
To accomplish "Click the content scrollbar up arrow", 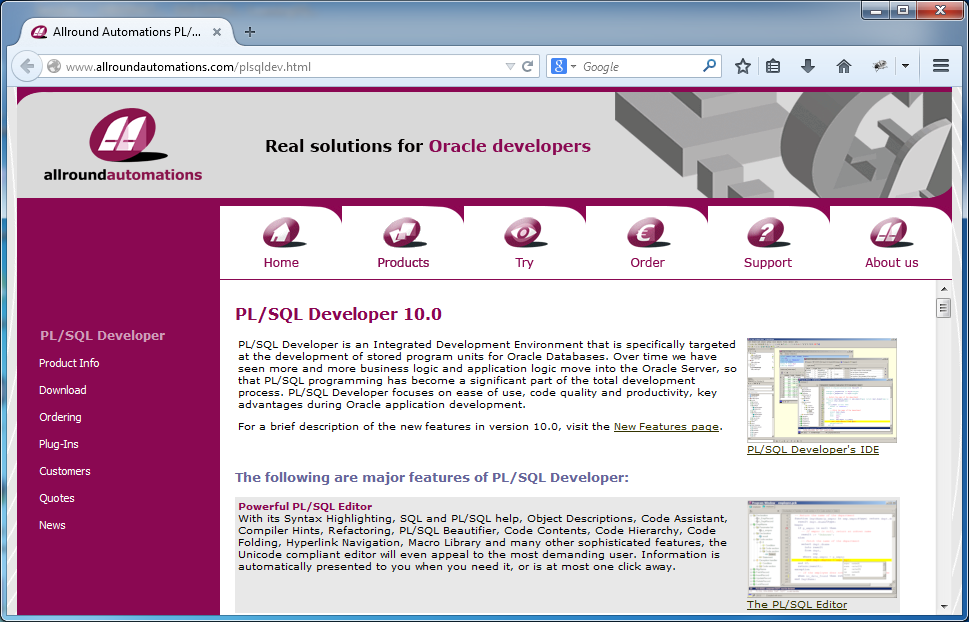I will [944, 289].
